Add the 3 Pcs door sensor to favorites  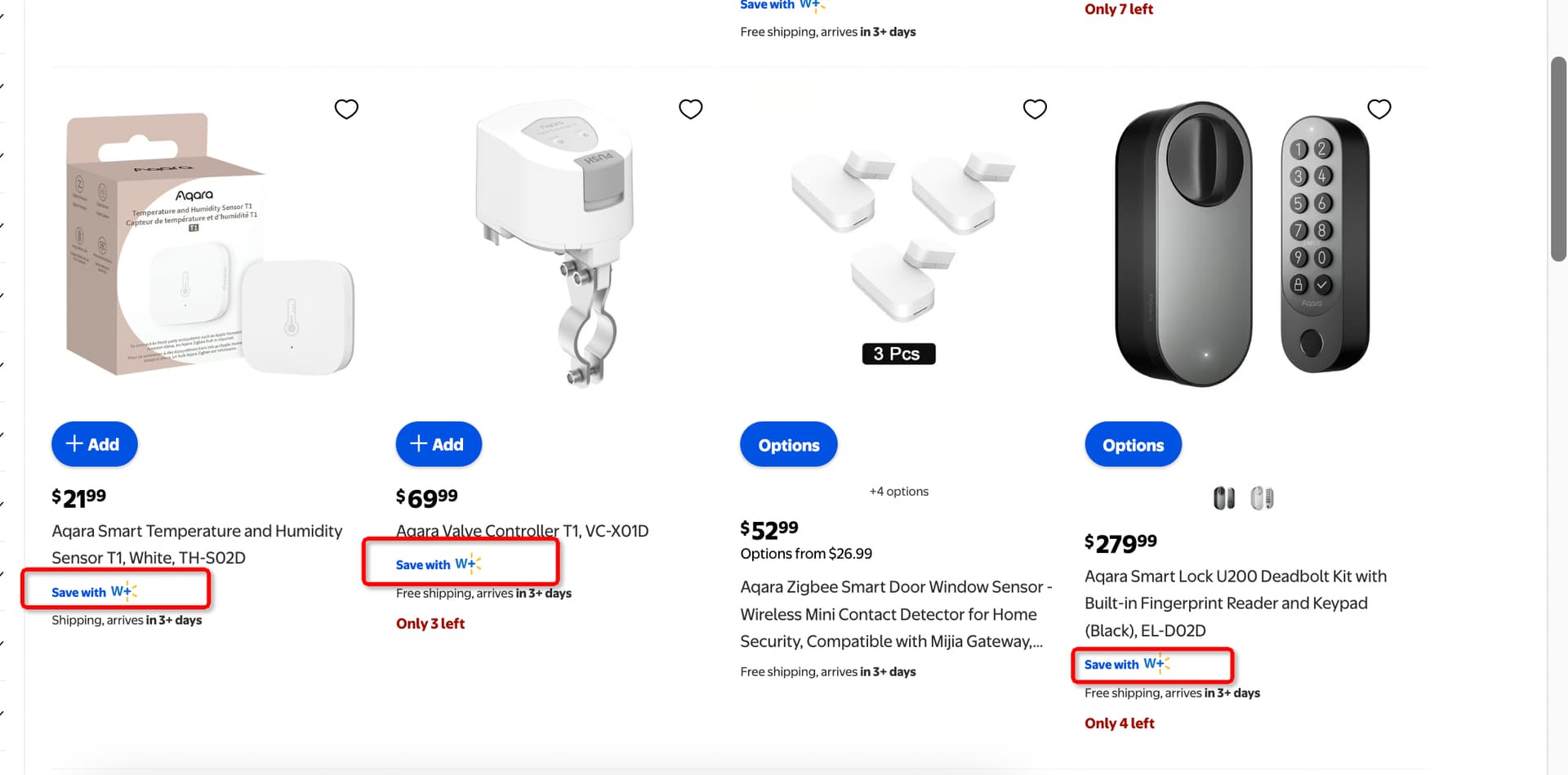(1035, 109)
